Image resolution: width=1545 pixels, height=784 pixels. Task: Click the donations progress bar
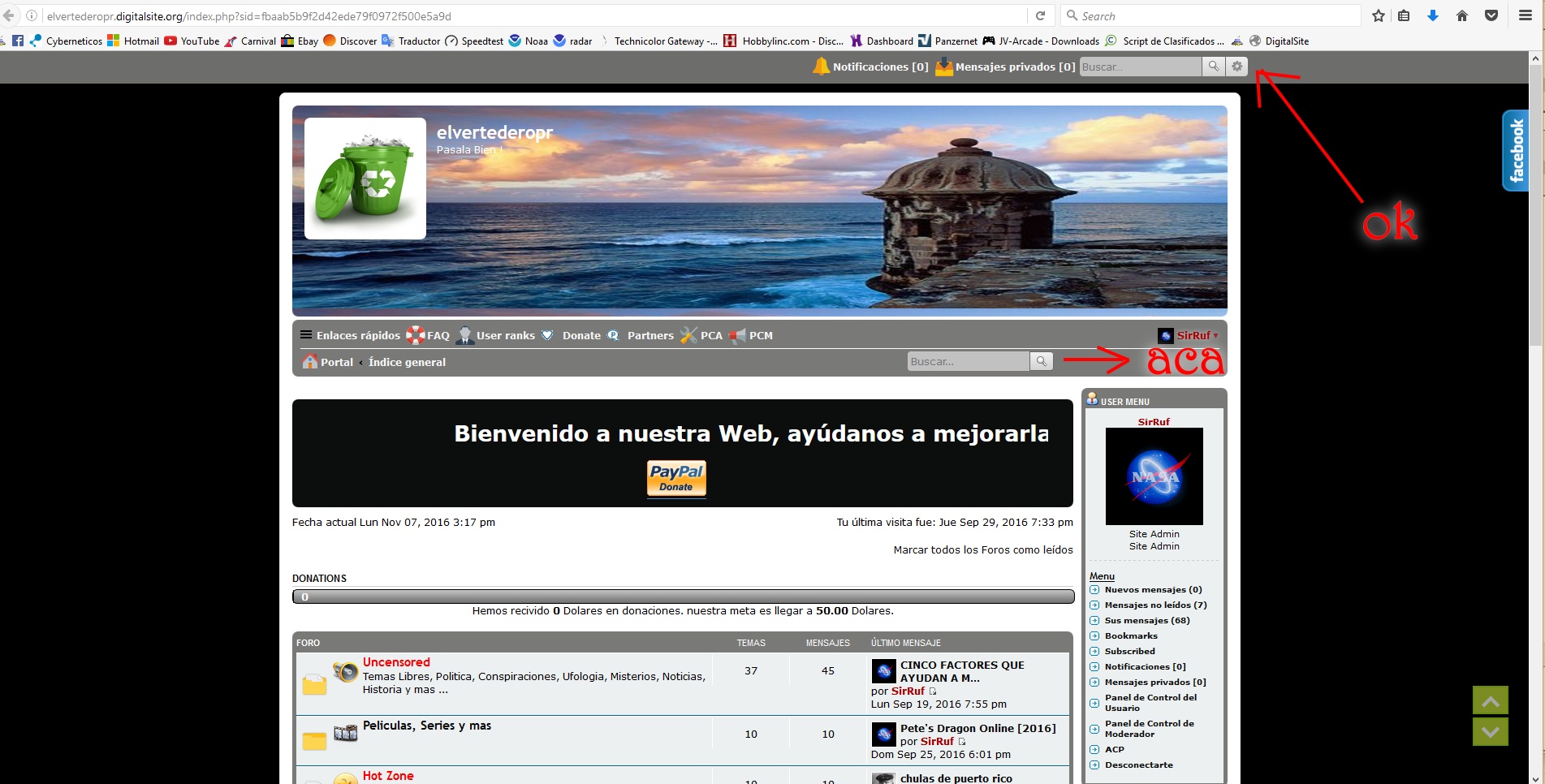[x=683, y=597]
